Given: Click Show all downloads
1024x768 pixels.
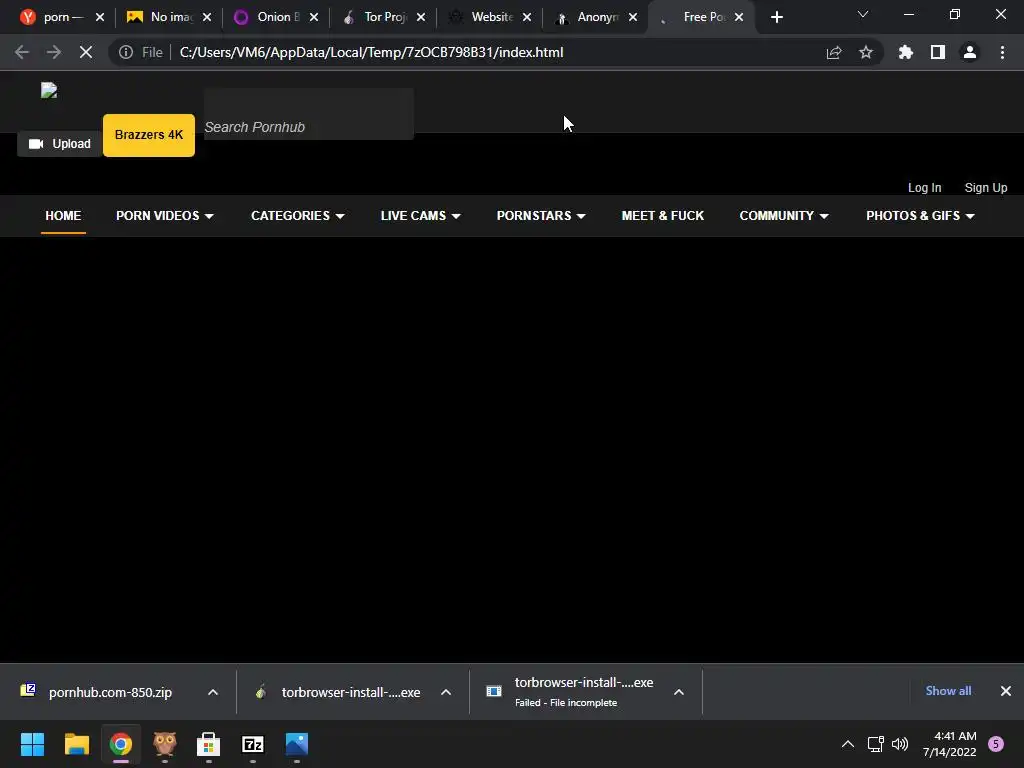Looking at the screenshot, I should point(948,691).
